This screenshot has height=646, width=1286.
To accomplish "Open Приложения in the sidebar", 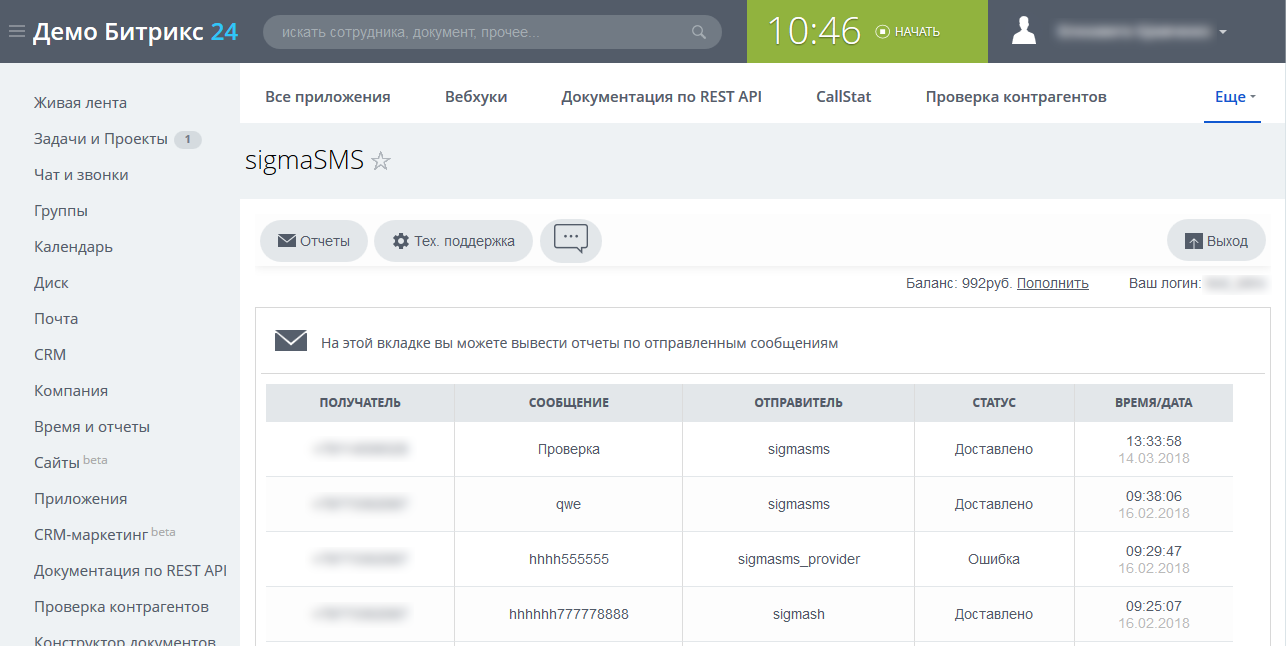I will [80, 499].
